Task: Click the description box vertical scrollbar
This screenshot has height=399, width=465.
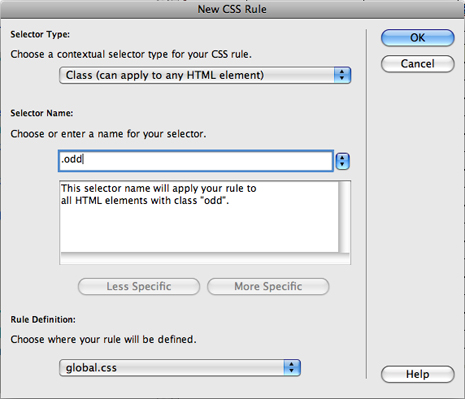Action: [x=344, y=216]
